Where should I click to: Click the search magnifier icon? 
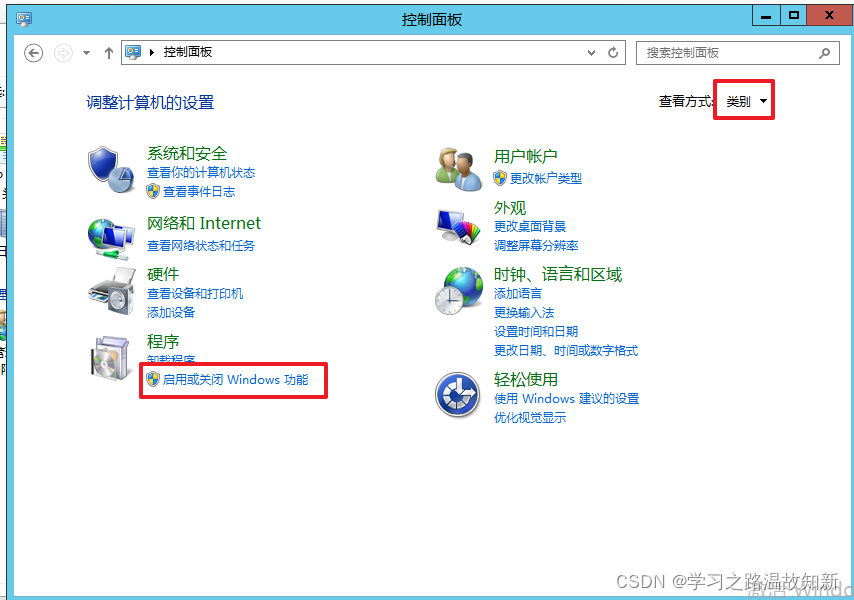825,53
